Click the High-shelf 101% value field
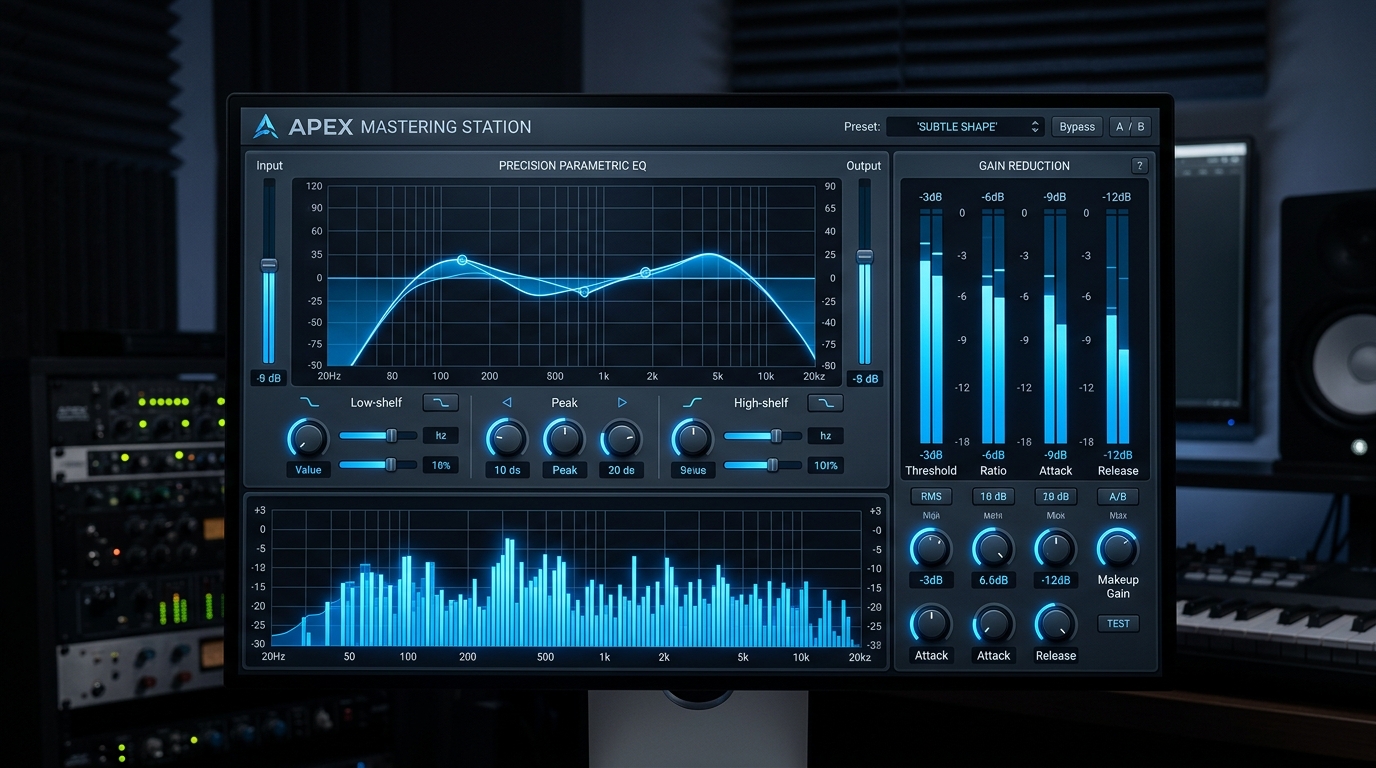Image resolution: width=1376 pixels, height=768 pixels. tap(826, 465)
